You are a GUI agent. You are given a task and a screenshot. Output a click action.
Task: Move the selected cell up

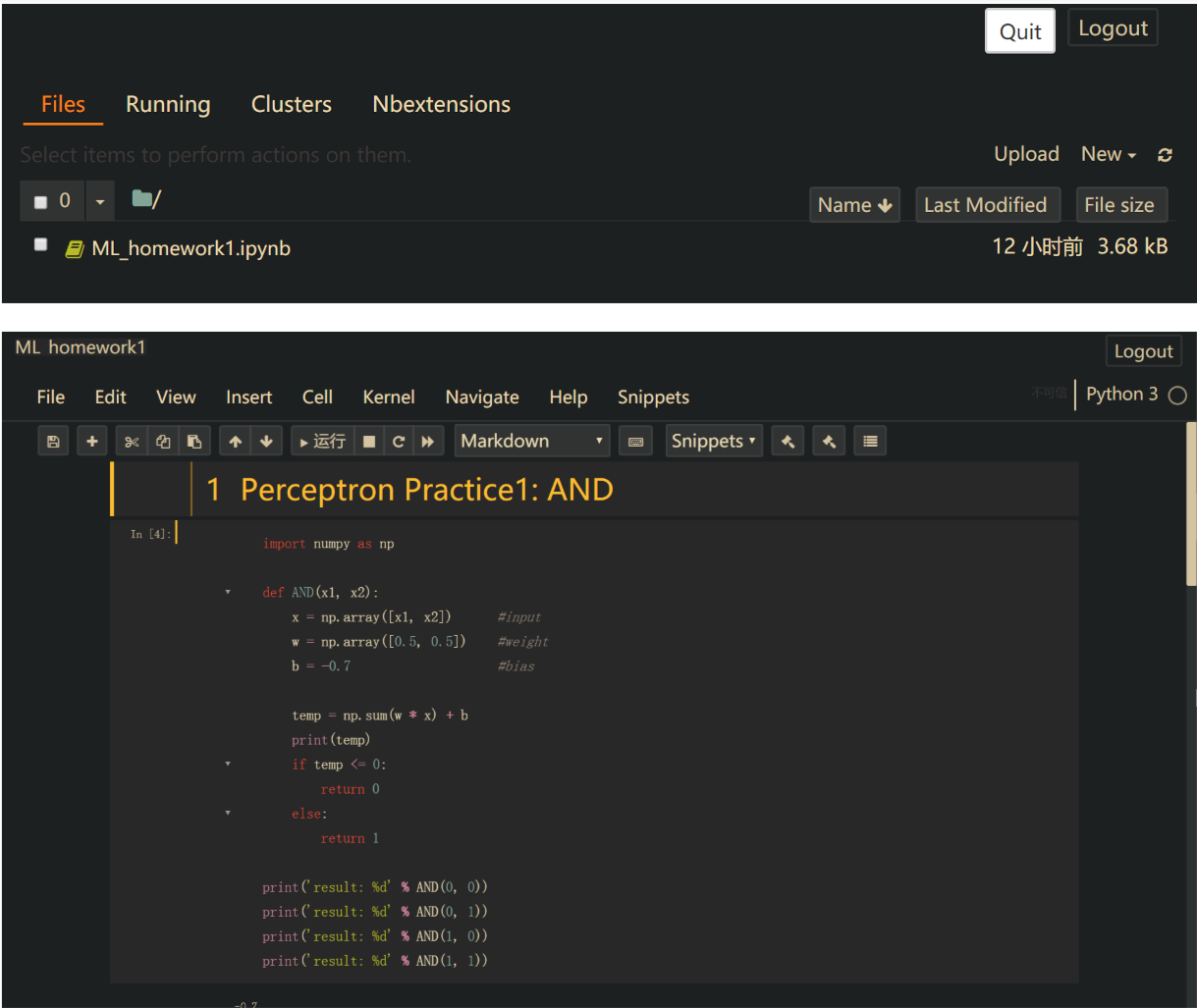(234, 440)
